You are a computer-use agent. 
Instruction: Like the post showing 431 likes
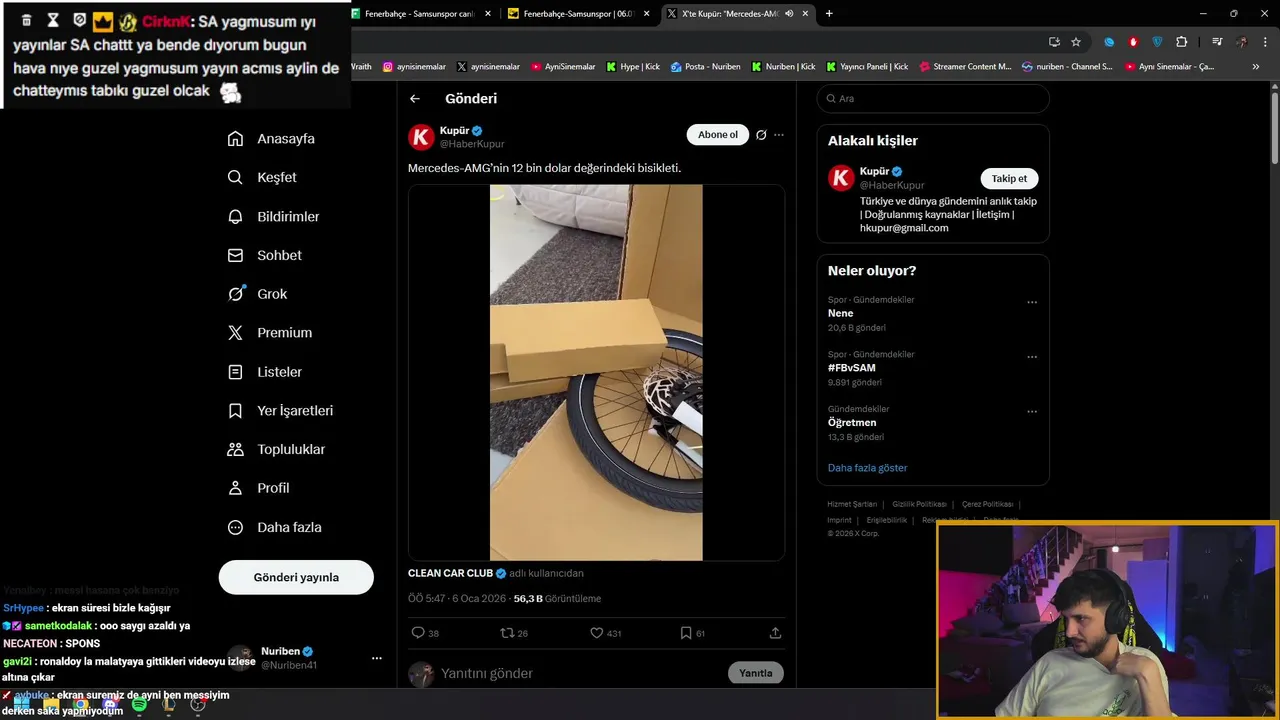(x=597, y=633)
